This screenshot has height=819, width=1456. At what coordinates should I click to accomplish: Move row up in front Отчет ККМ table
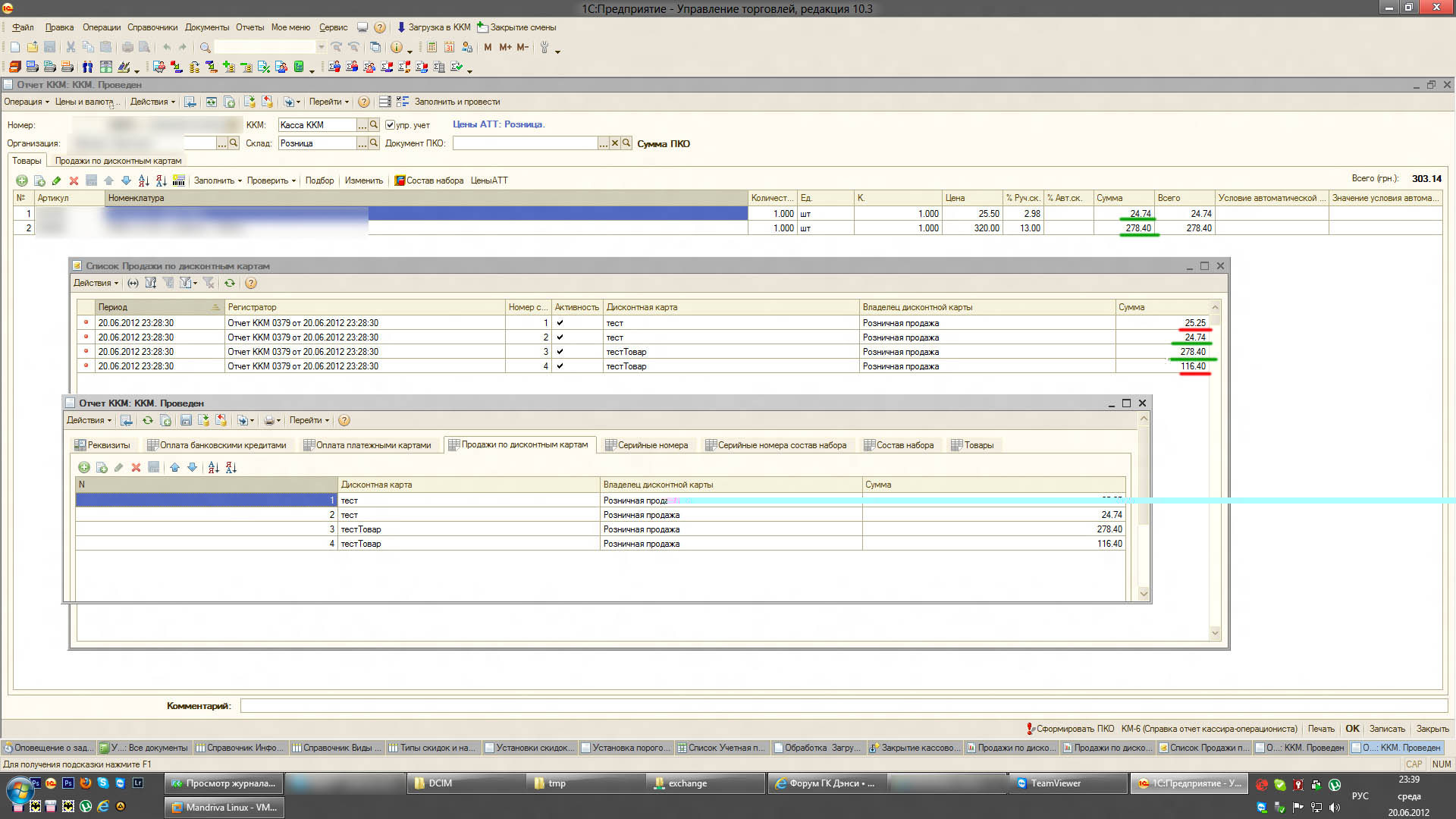(x=174, y=467)
